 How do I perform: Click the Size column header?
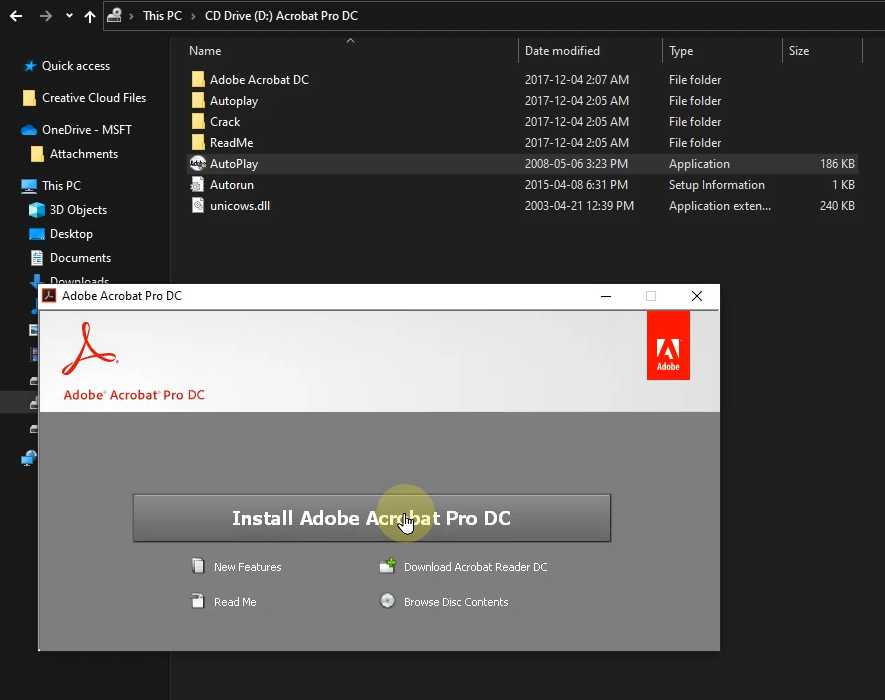(x=799, y=51)
